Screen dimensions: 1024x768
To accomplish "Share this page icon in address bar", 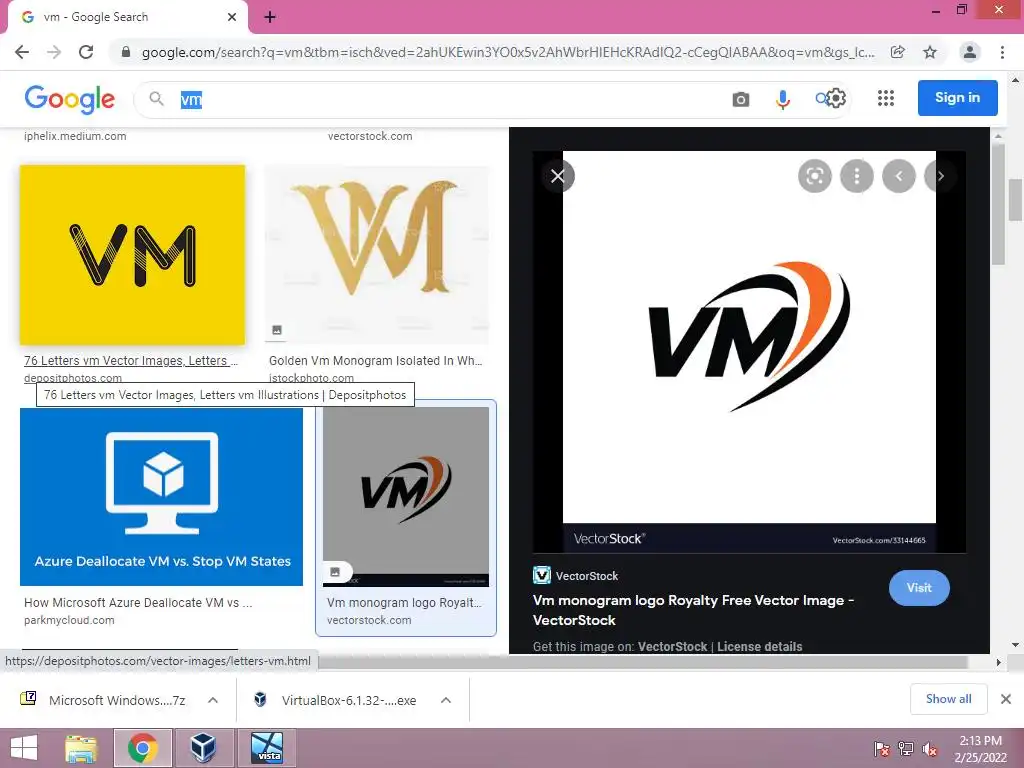I will point(898,52).
